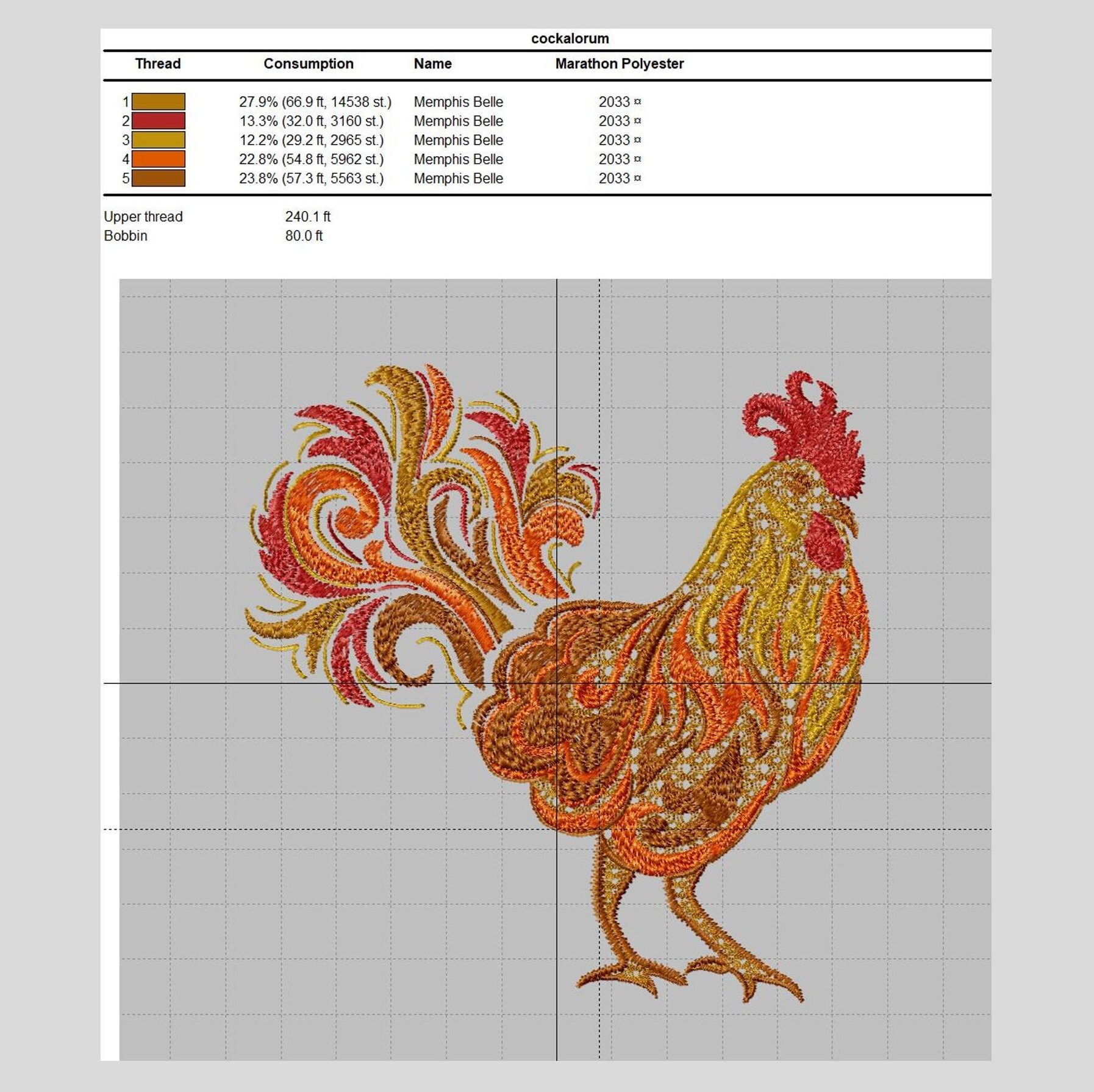Select the yellow thread 3 swatch

pyautogui.click(x=160, y=140)
